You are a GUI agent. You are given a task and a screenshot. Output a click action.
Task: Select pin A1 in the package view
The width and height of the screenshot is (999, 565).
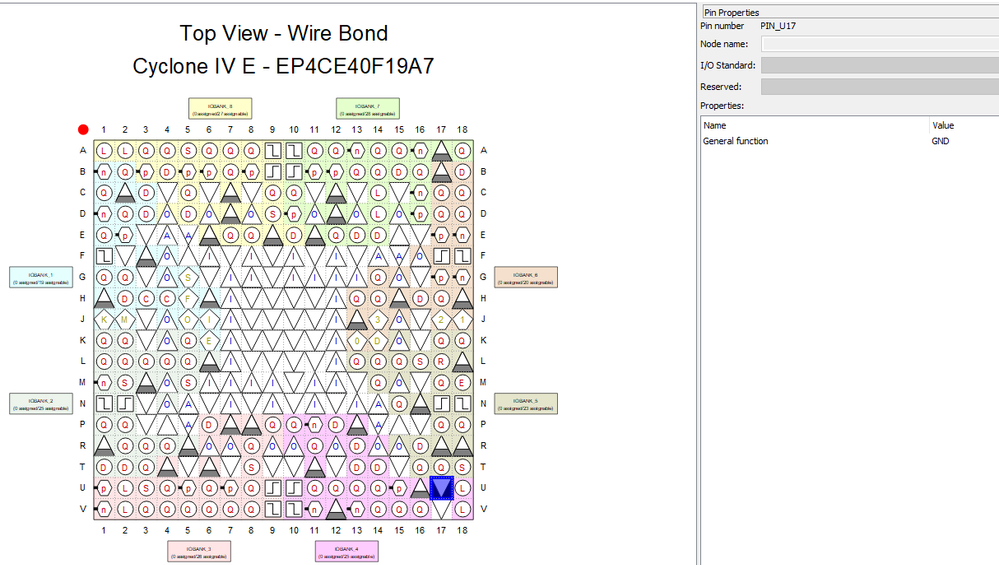(104, 151)
